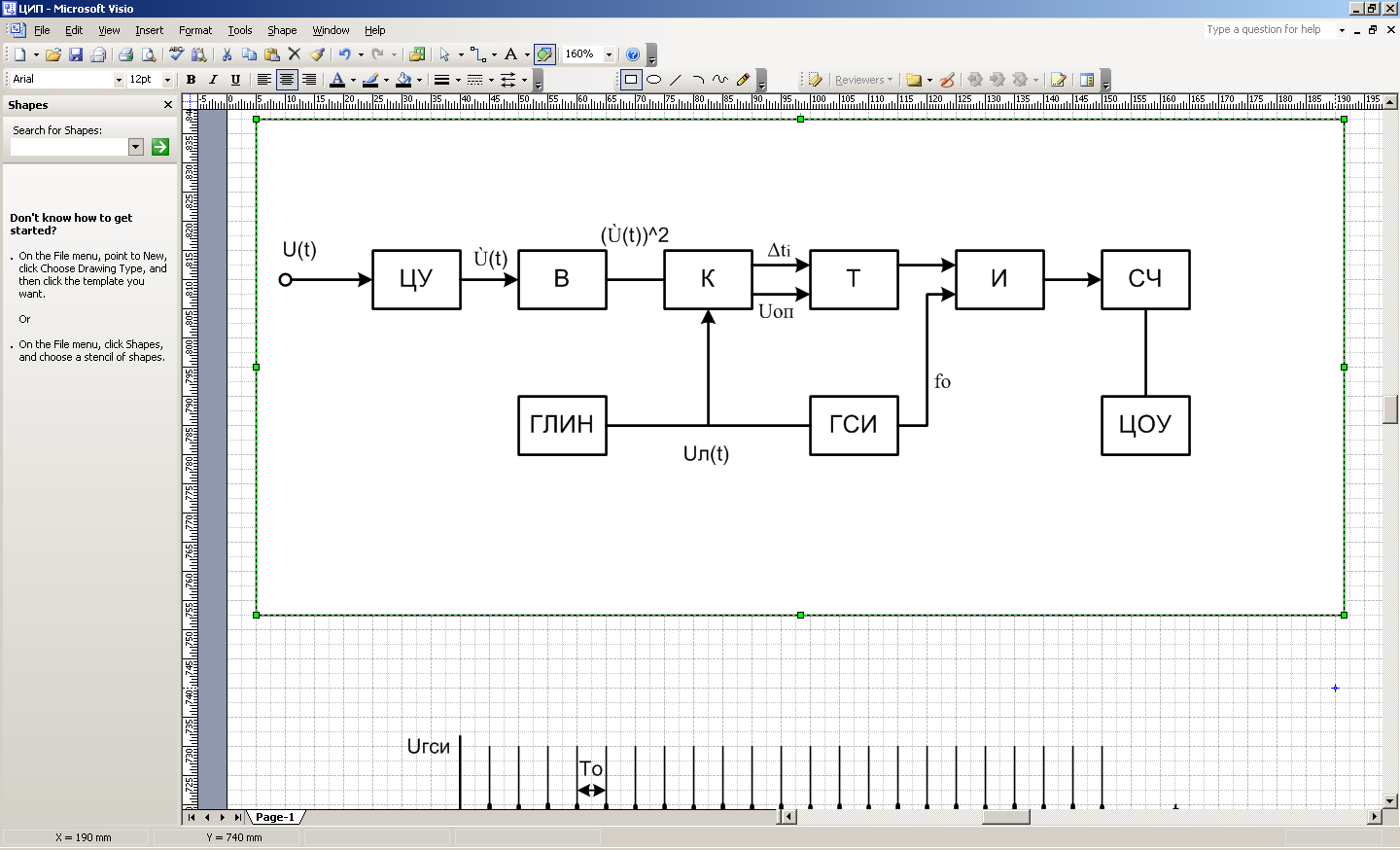Select the Page-1 tab
Viewport: 1400px width, 850px height.
pos(275,817)
